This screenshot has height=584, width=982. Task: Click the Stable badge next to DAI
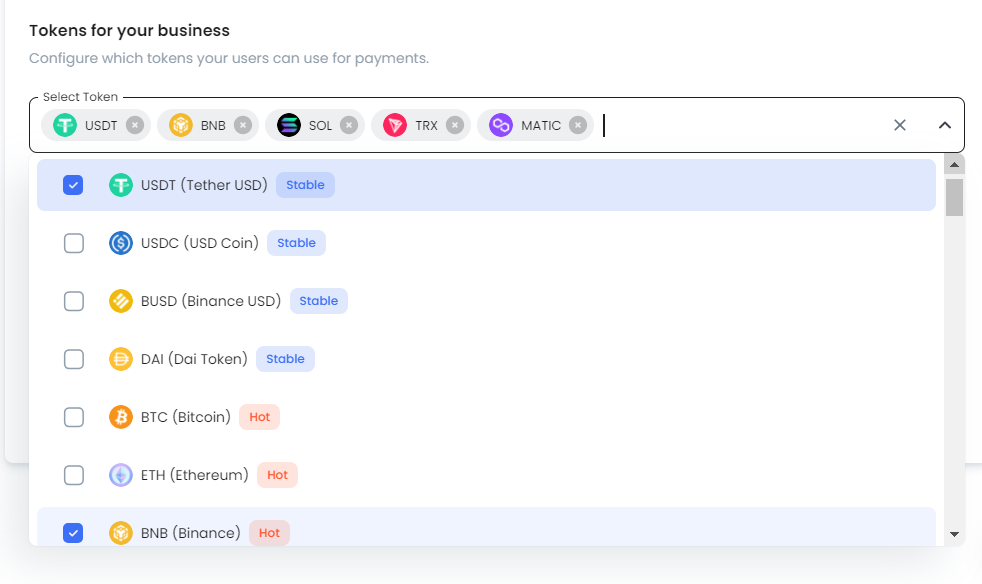[286, 359]
